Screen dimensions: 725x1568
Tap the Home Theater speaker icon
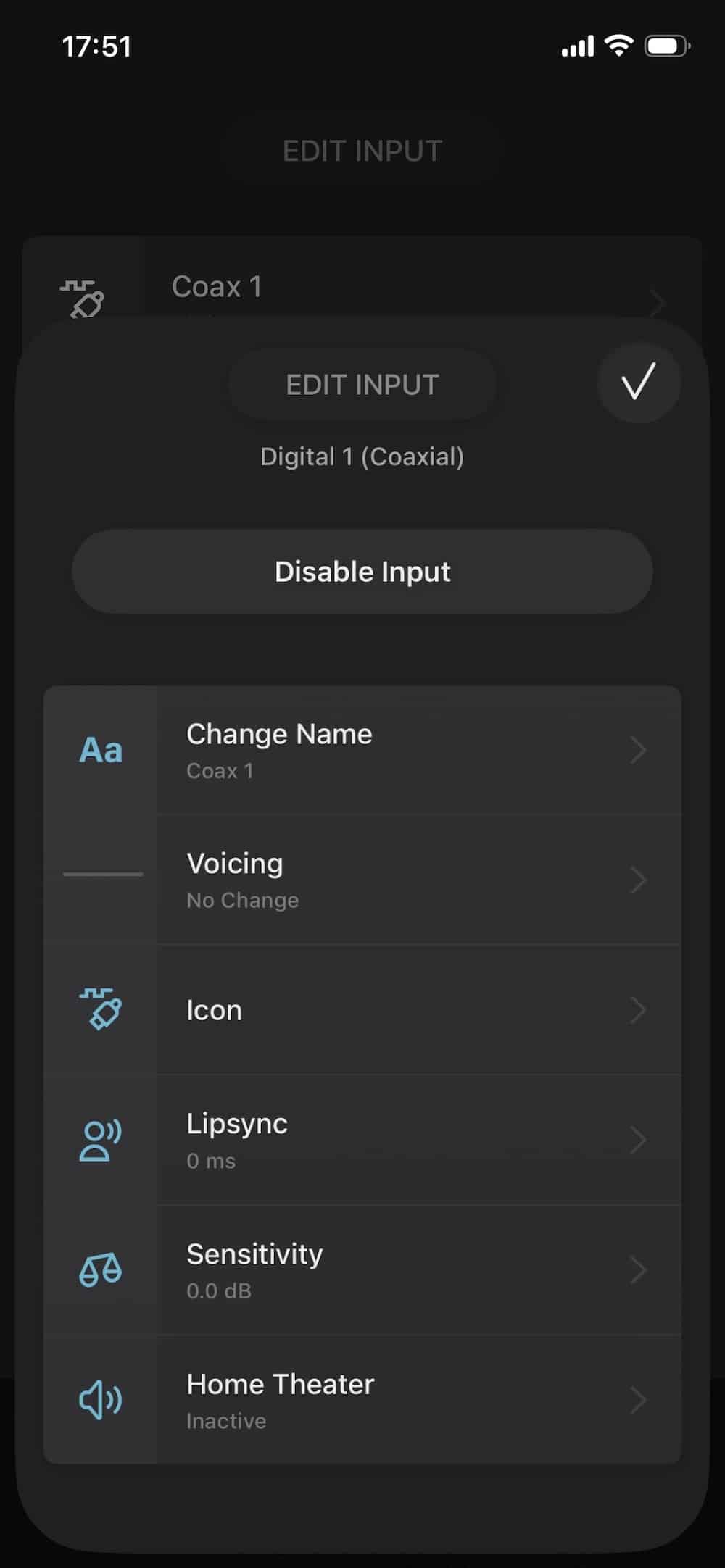pos(101,1399)
